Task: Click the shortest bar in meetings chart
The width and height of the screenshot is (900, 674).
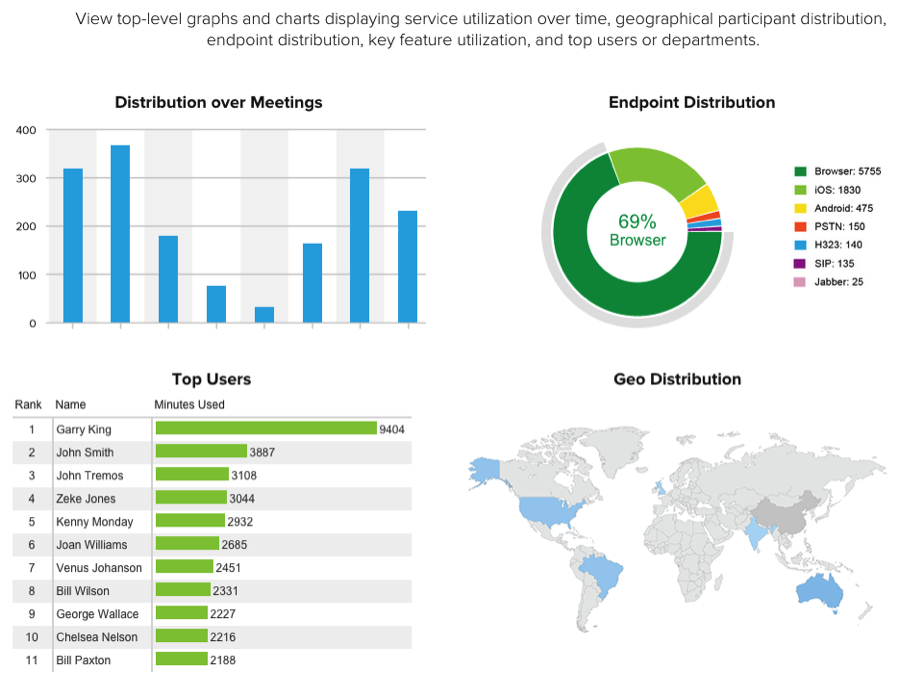Action: coord(264,314)
